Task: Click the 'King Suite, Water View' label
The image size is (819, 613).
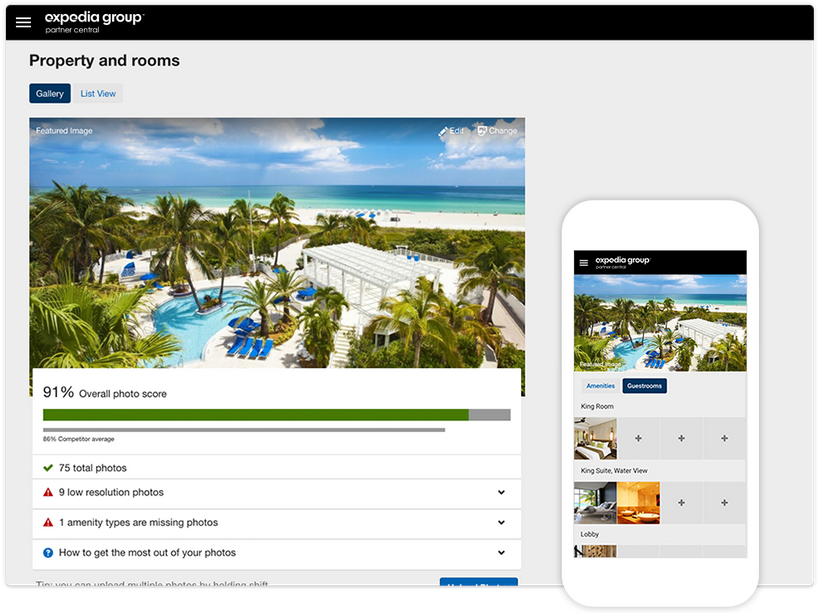Action: tap(614, 470)
